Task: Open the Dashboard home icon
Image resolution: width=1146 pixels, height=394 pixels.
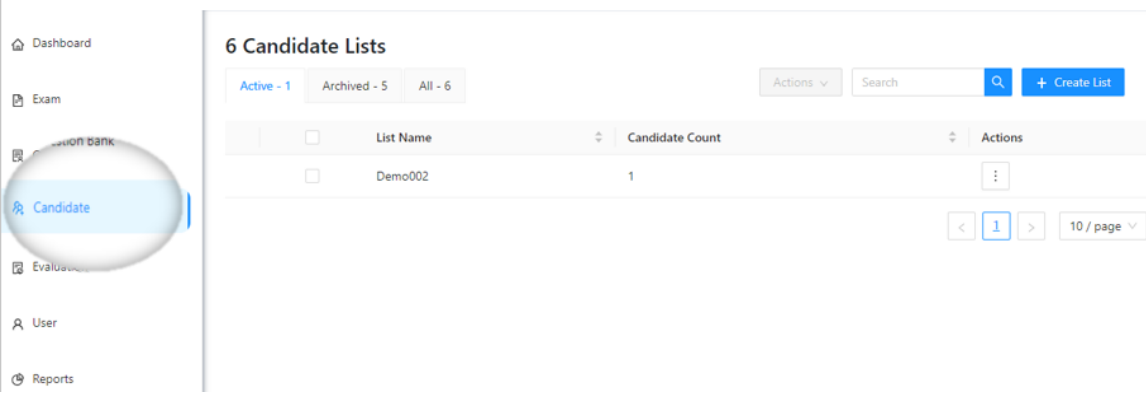Action: (x=18, y=45)
